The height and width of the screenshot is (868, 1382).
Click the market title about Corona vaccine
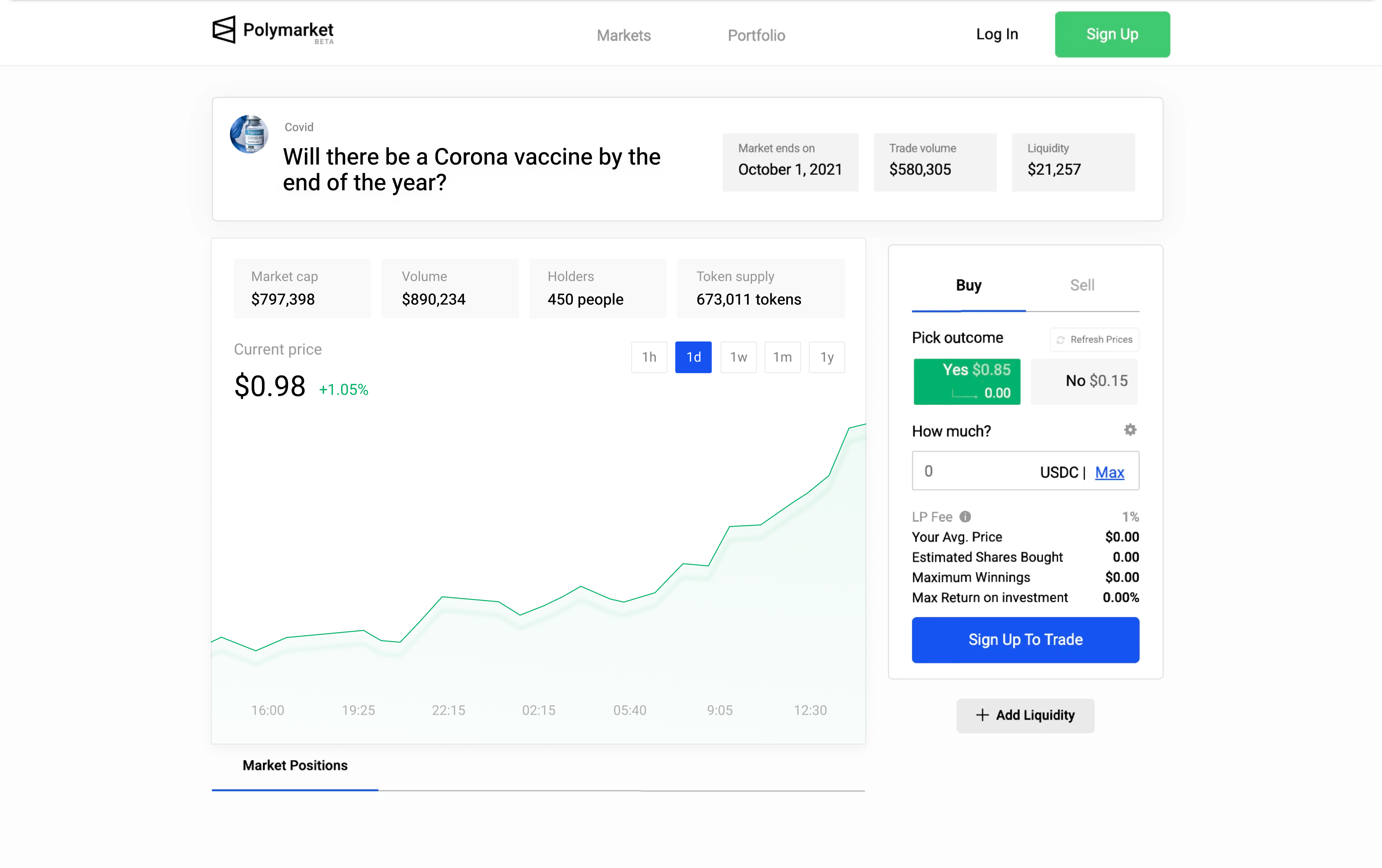coord(472,170)
